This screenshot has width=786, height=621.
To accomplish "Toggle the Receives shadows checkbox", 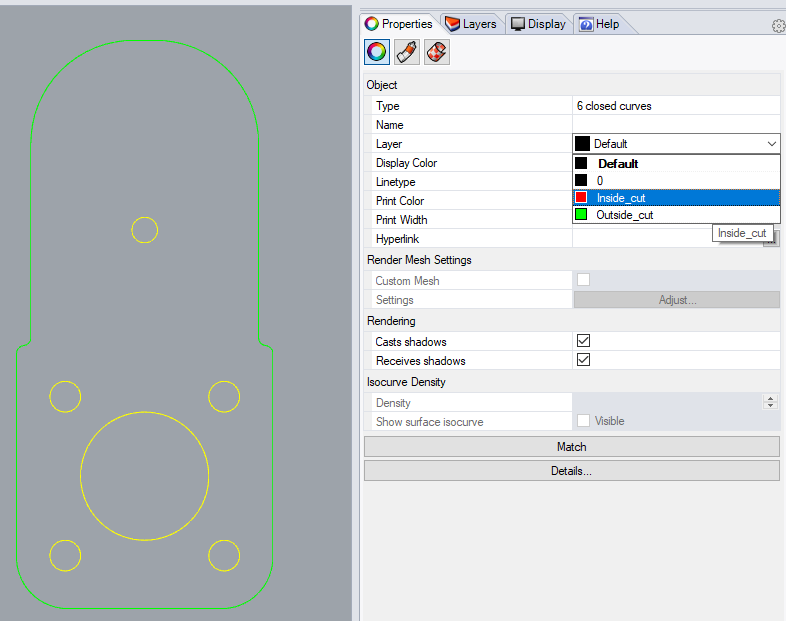I will (584, 360).
